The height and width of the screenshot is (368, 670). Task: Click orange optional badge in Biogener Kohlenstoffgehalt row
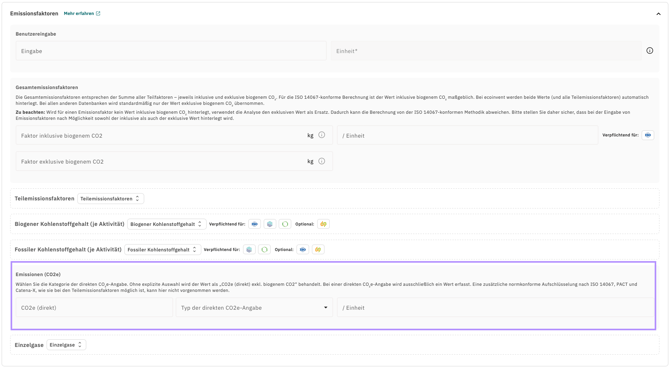click(x=323, y=224)
